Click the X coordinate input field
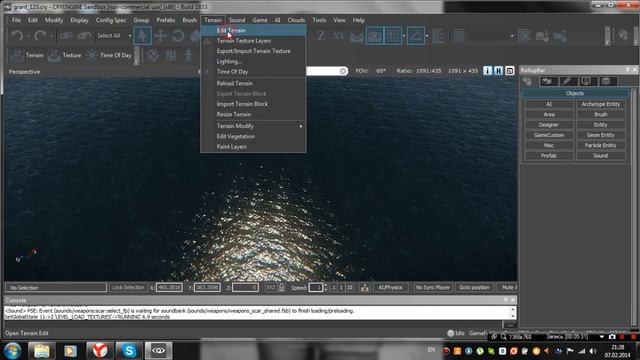 (x=169, y=287)
